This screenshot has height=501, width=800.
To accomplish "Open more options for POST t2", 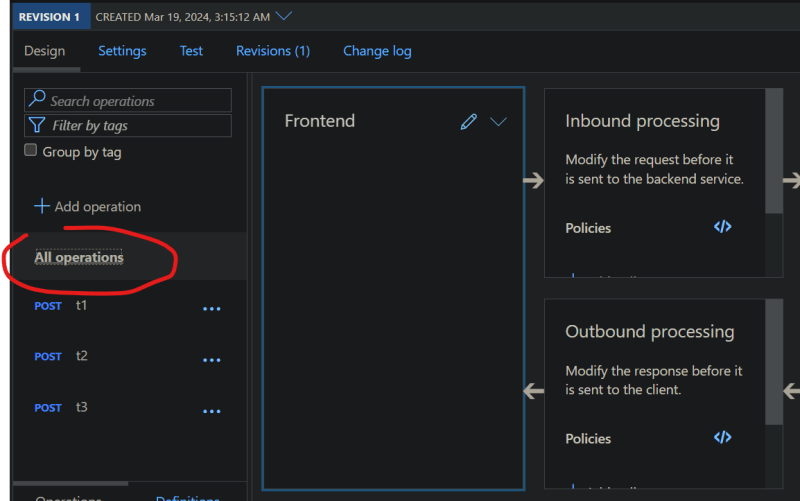I will pos(212,360).
